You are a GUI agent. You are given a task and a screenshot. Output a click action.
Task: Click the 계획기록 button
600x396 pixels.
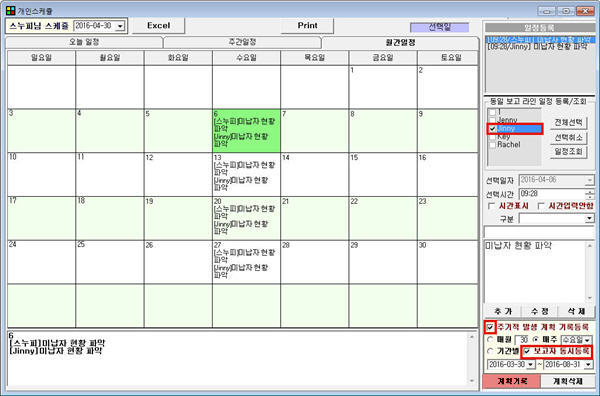pos(512,381)
